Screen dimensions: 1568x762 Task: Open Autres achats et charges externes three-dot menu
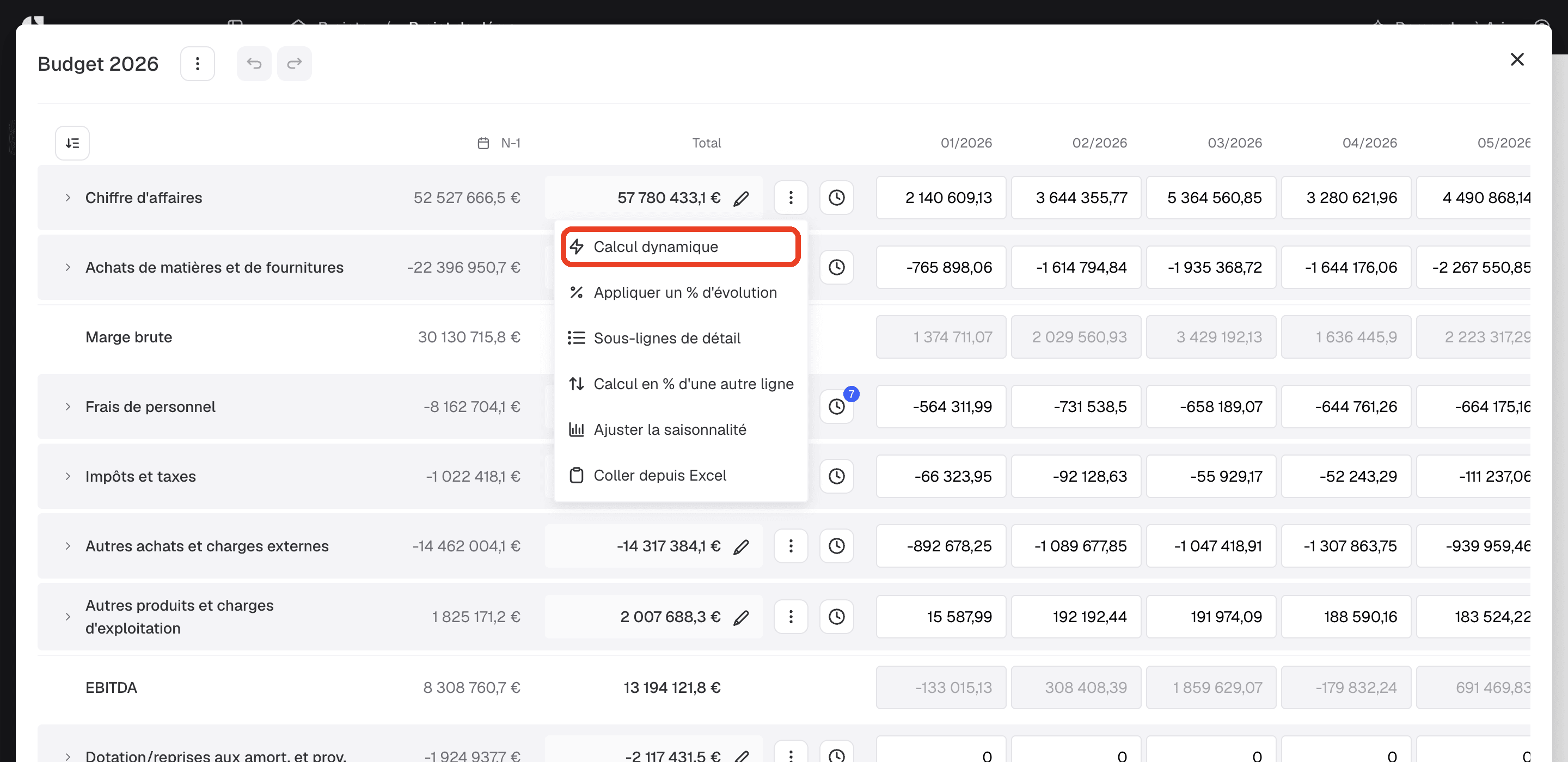(x=791, y=546)
